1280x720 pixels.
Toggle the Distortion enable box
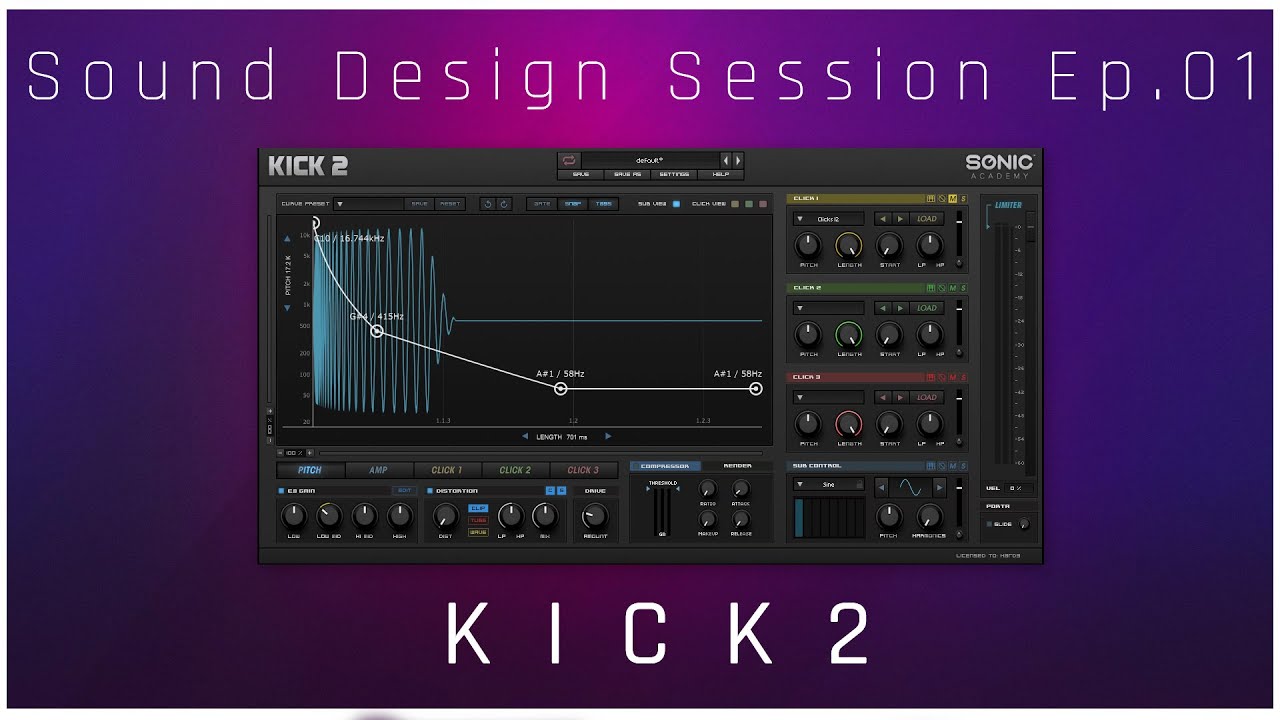(x=429, y=491)
